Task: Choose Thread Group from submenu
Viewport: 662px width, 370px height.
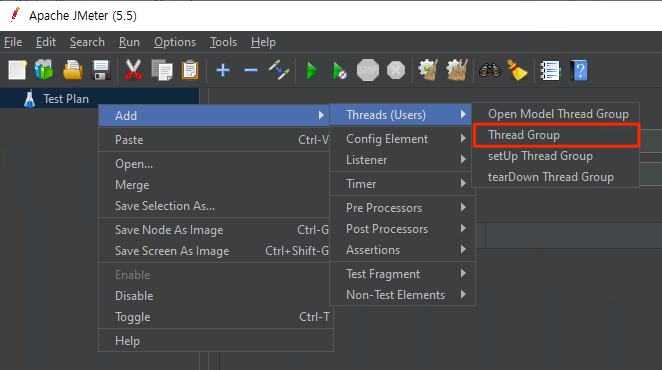Action: click(556, 135)
